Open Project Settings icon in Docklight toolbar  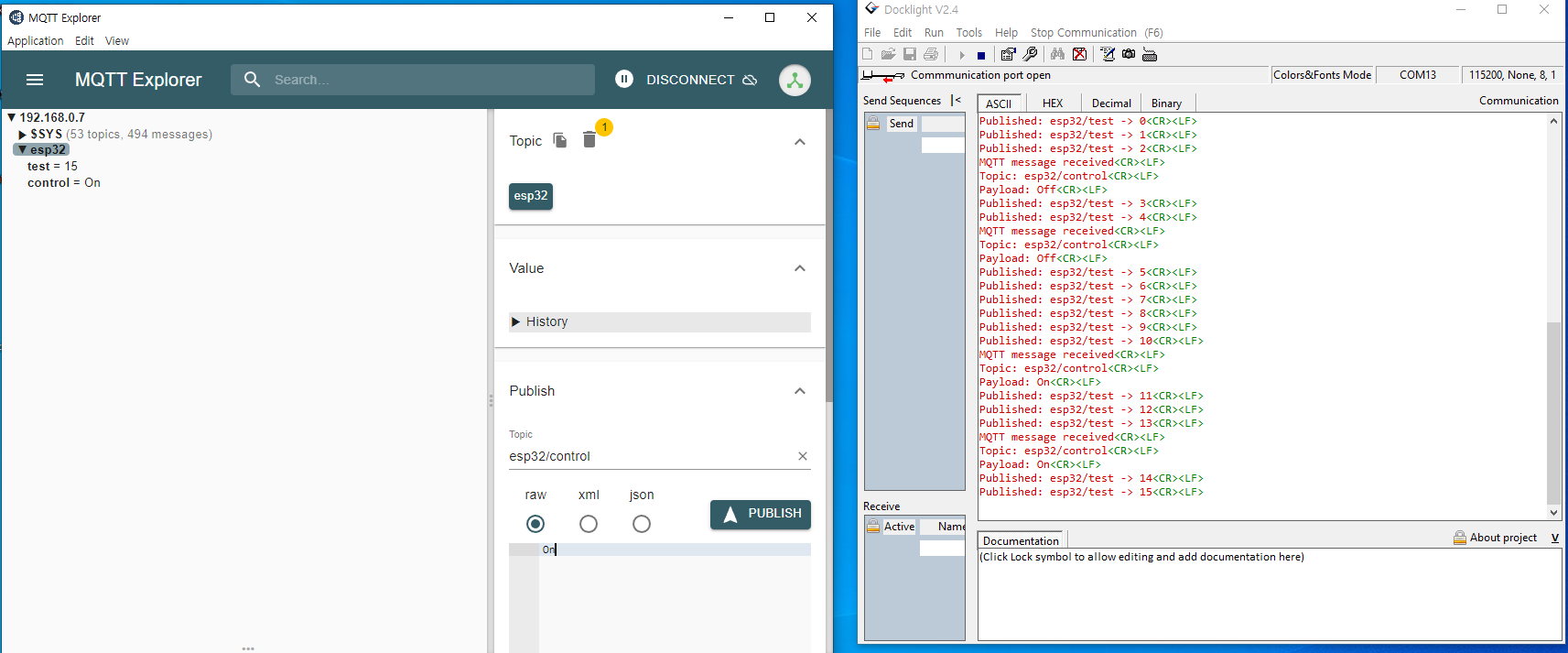coord(1008,54)
